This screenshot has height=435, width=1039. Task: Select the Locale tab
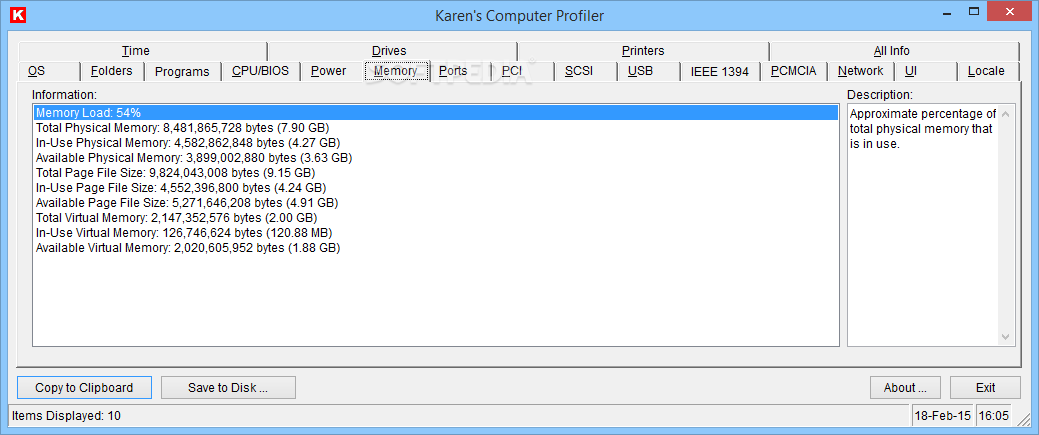[x=988, y=71]
